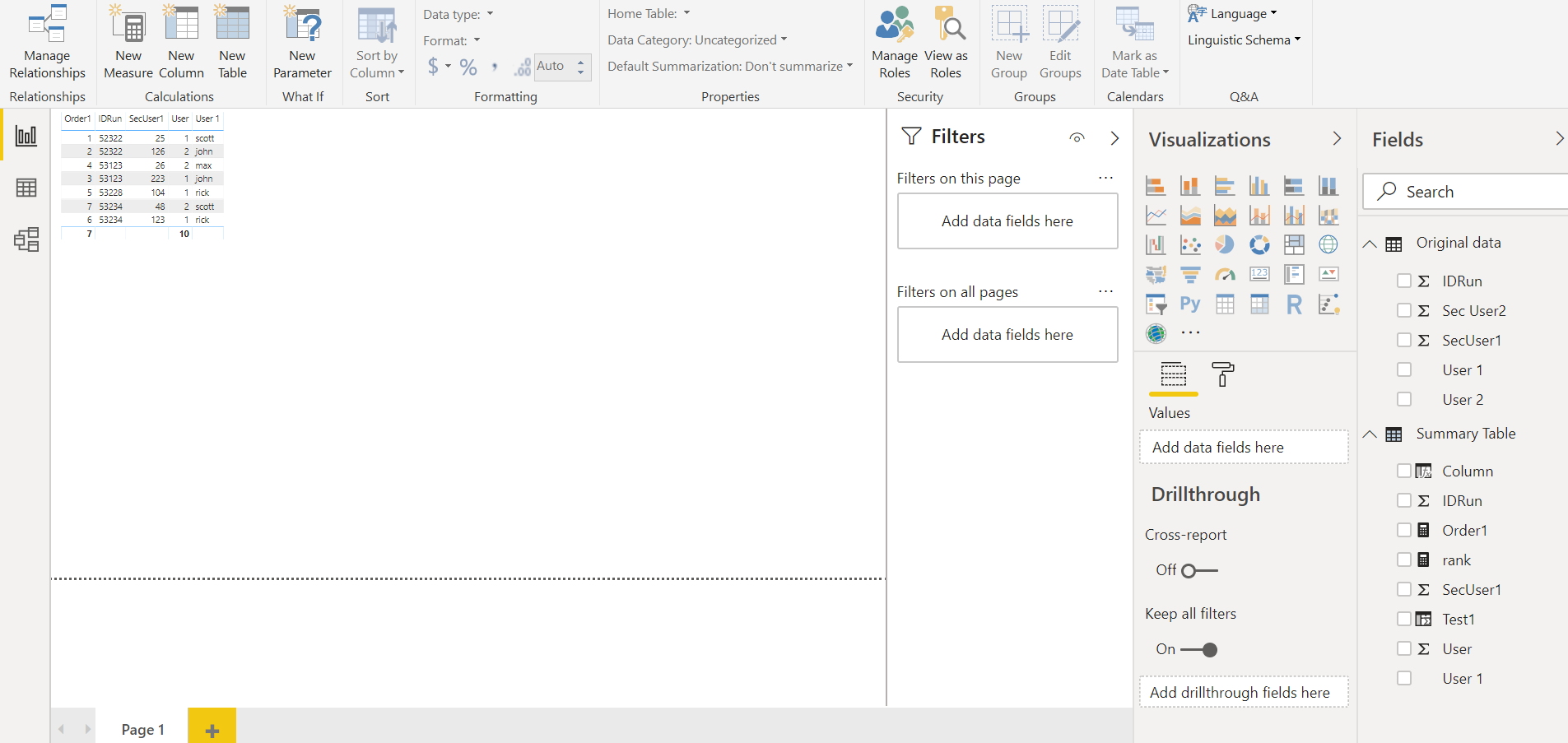
Task: Select the pie chart visualization
Action: tap(1225, 244)
